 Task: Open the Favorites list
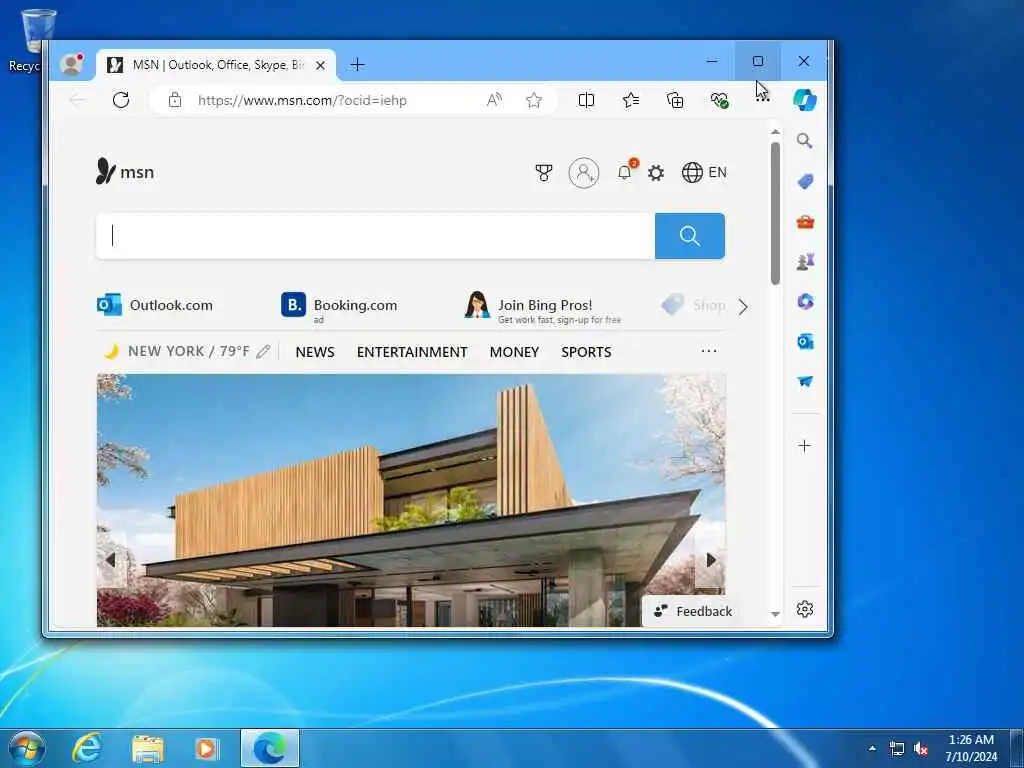(x=631, y=100)
